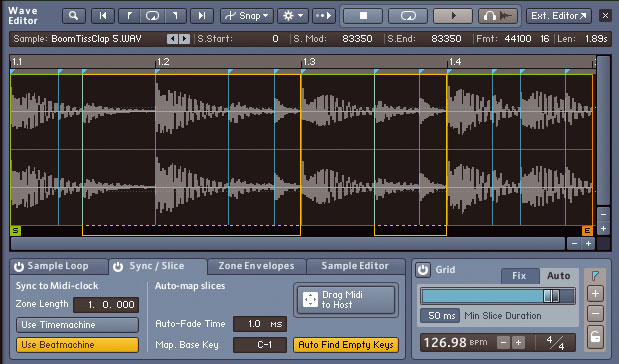The height and width of the screenshot is (364, 619).
Task: Jump to sample end button
Action: (202, 16)
